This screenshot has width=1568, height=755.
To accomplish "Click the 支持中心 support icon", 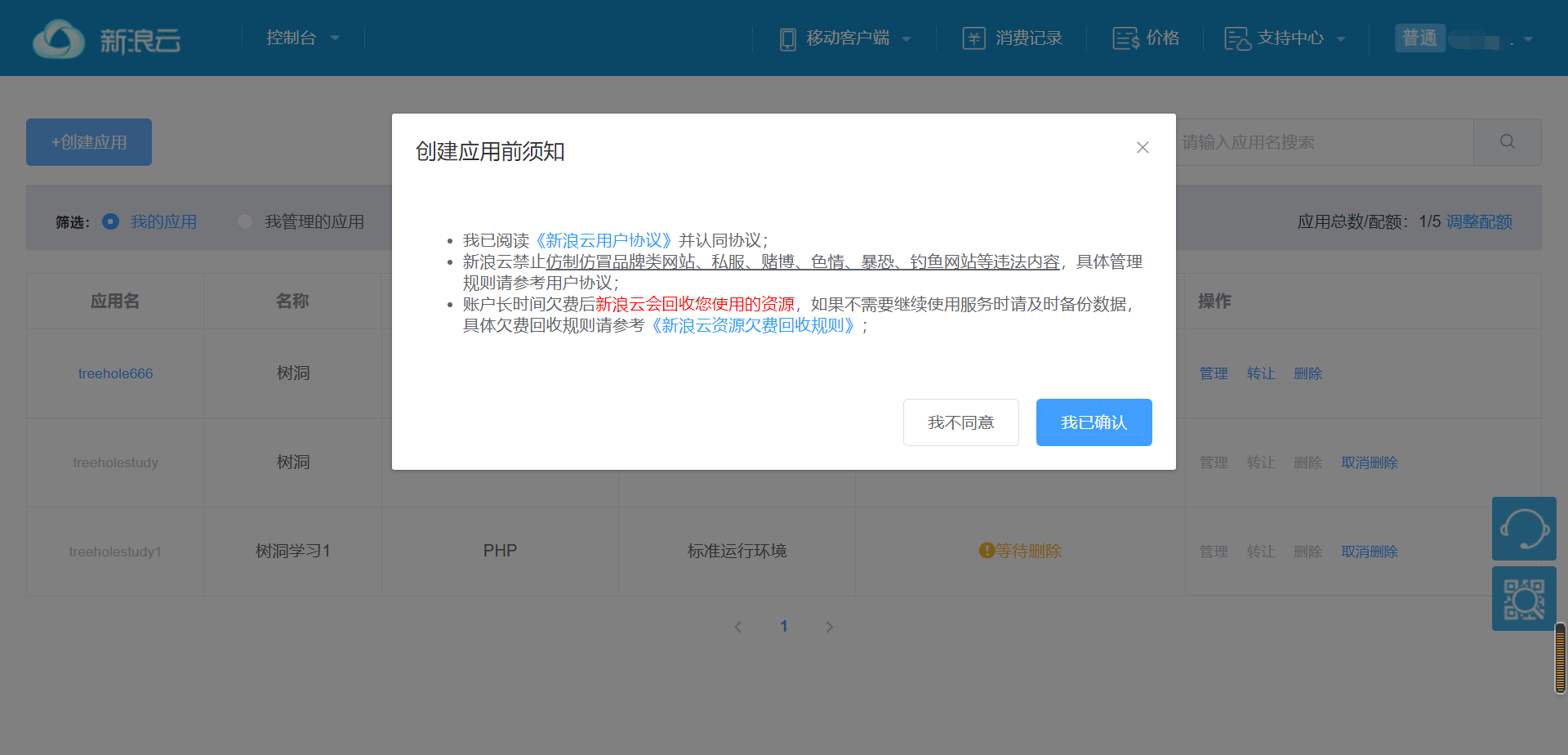I will pyautogui.click(x=1237, y=38).
